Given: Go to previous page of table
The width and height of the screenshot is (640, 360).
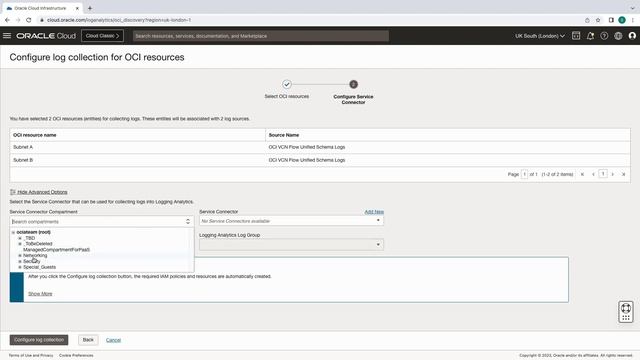Looking at the screenshot, I should click(x=593, y=174).
